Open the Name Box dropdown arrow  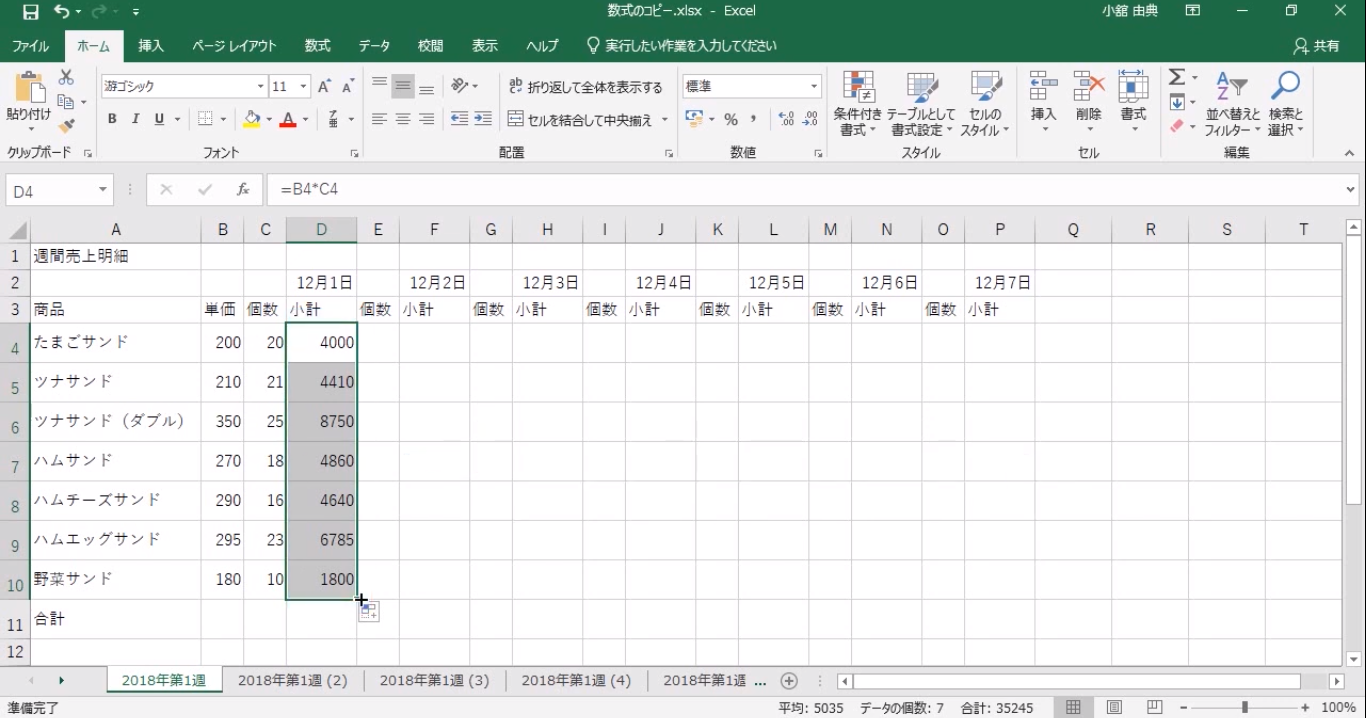tap(103, 189)
